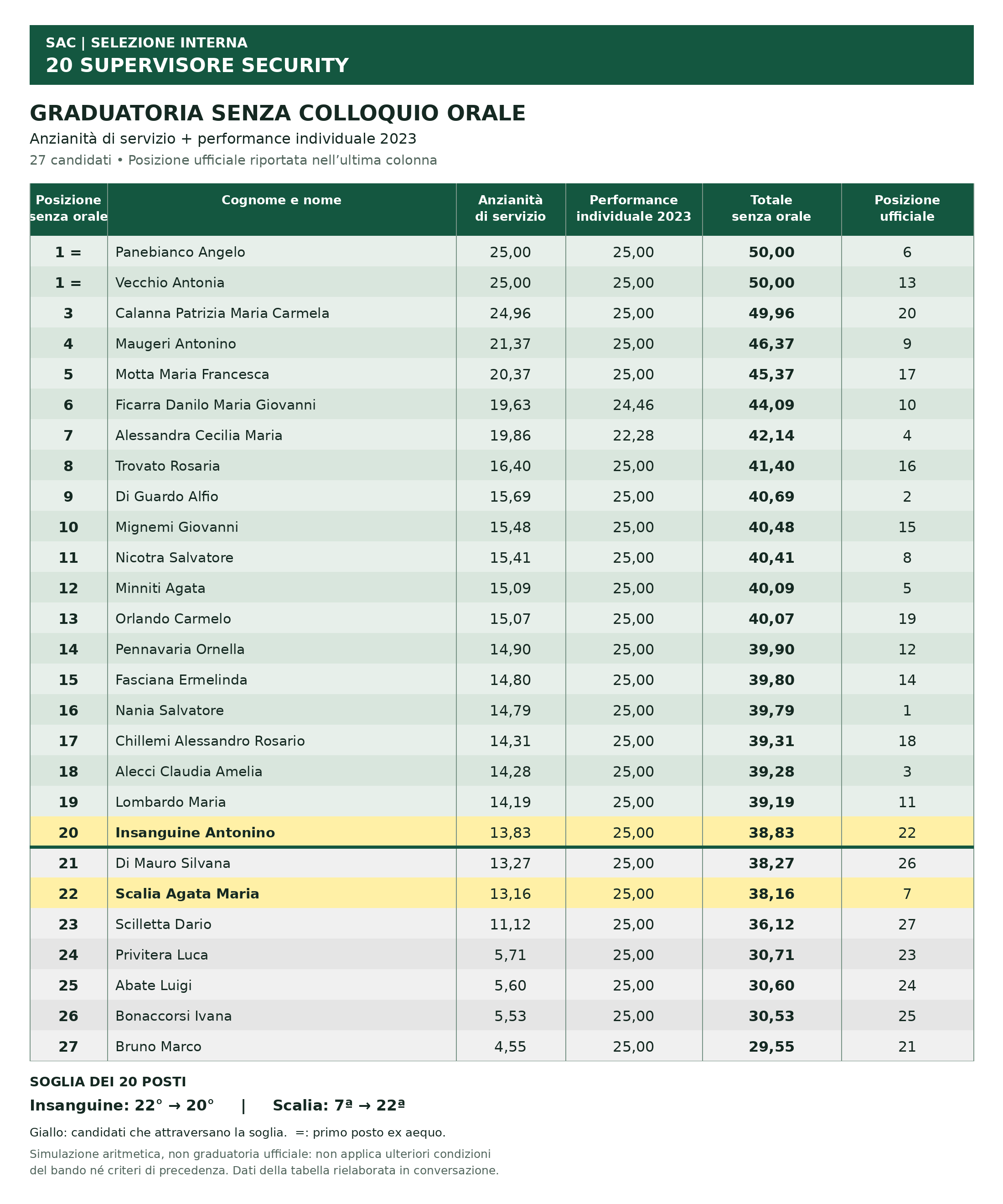1003x1204 pixels.
Task: Click Di Guardo Alfio total 40,69
Action: [771, 497]
